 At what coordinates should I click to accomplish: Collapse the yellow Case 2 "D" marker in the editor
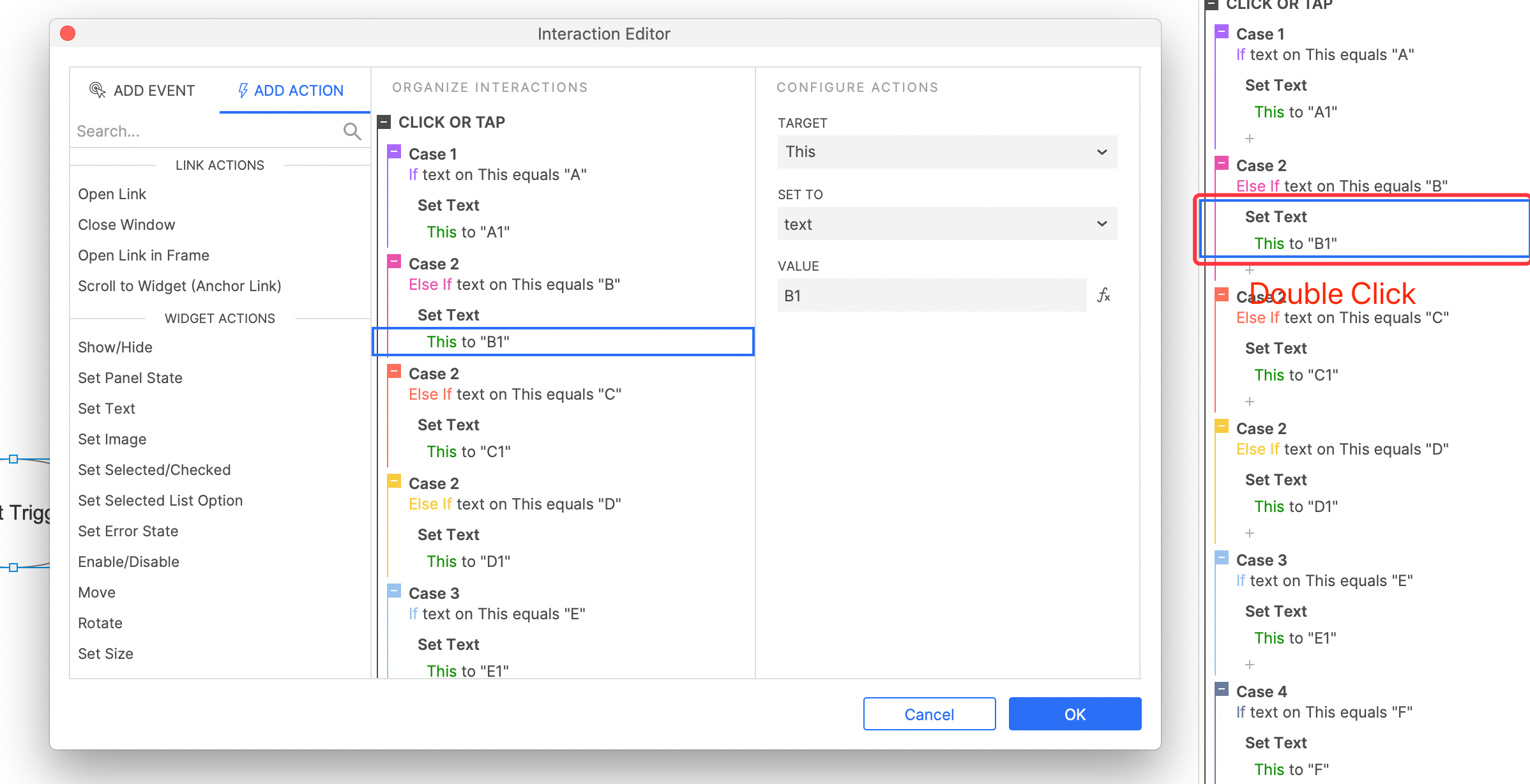pos(395,481)
